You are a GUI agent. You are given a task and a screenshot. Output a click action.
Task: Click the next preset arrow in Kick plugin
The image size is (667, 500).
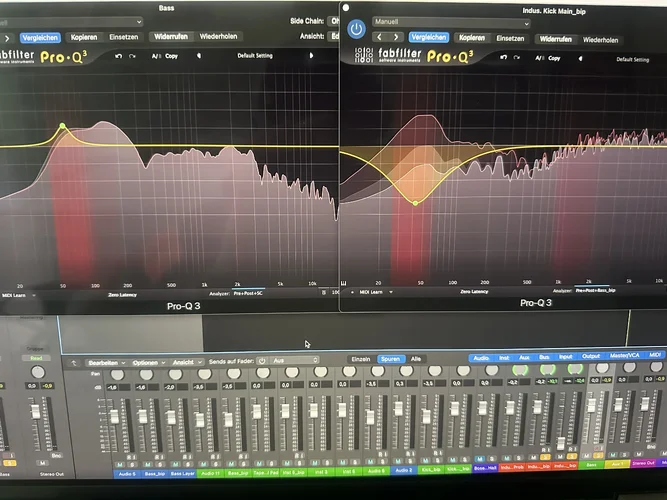(394, 38)
